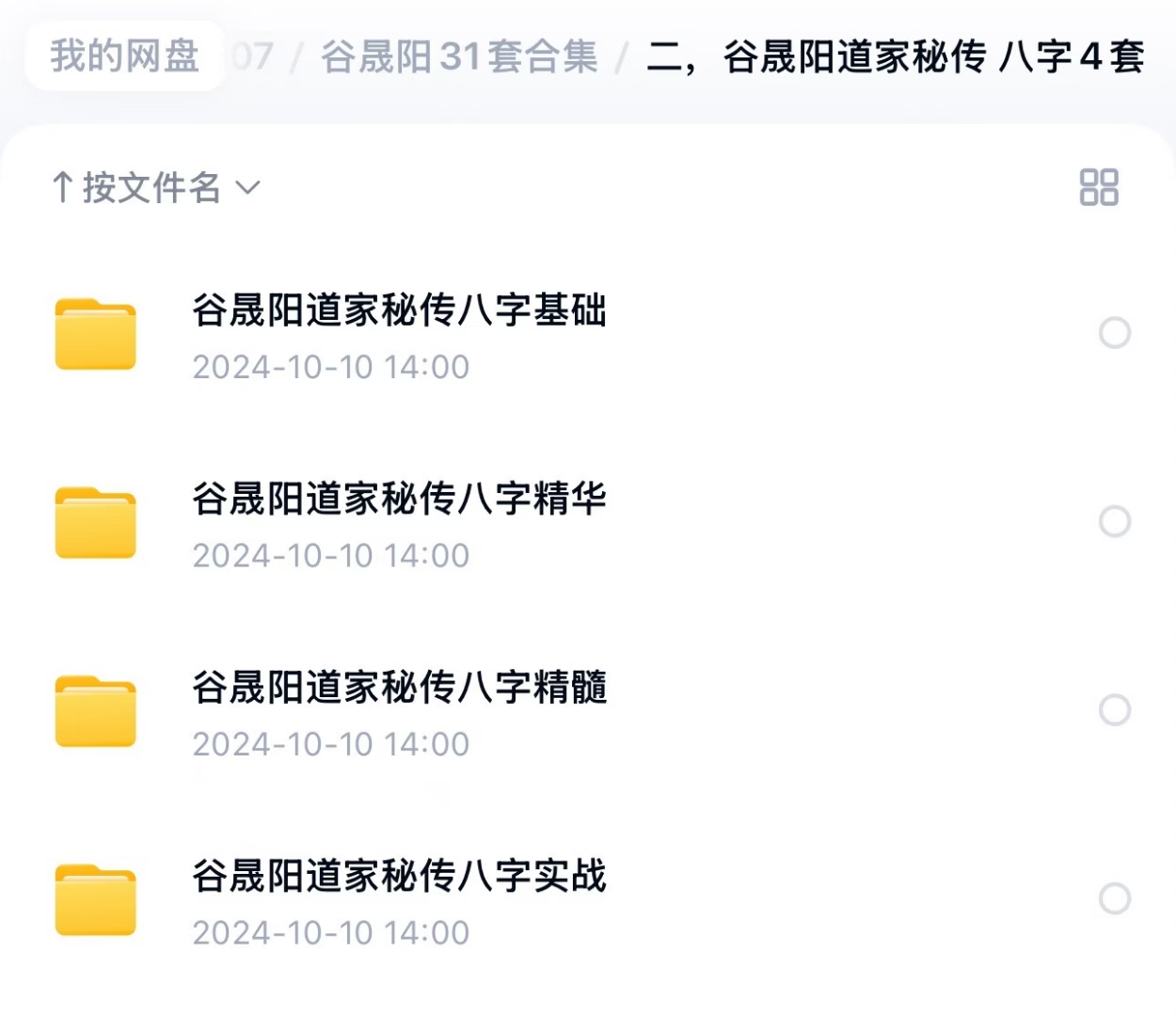
Task: Open folder icon for 谷晟阳道家秘传八字实战
Action: click(x=95, y=899)
